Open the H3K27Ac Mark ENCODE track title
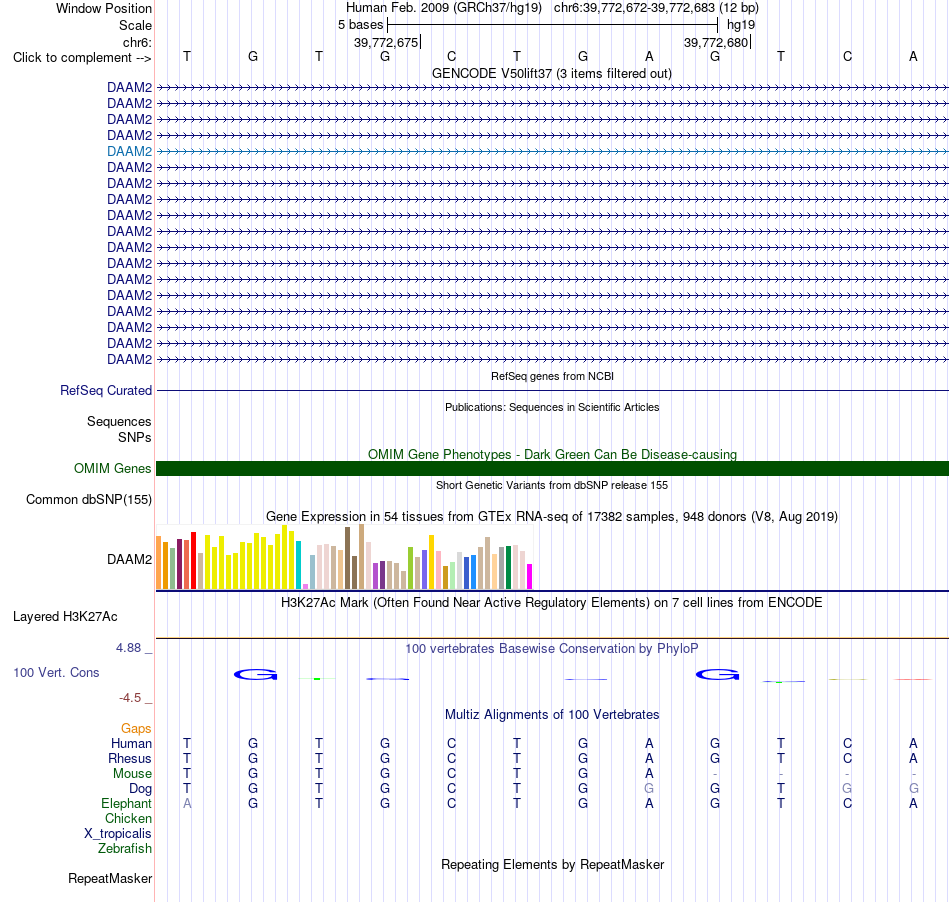950x902 pixels. click(551, 603)
